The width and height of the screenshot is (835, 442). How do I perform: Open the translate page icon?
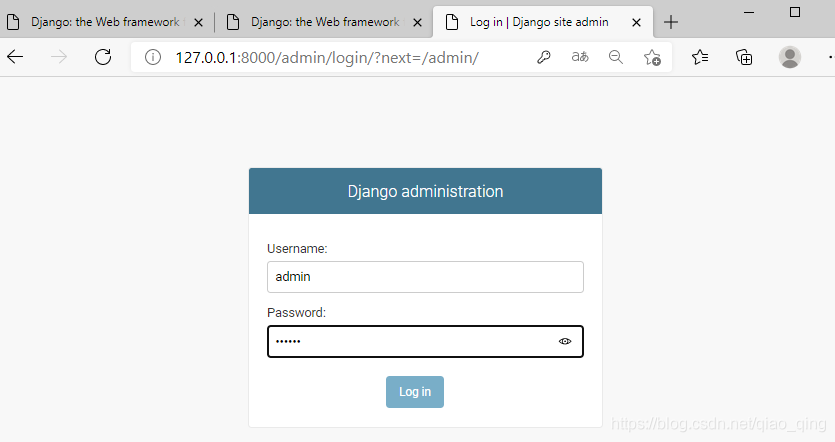(x=580, y=56)
